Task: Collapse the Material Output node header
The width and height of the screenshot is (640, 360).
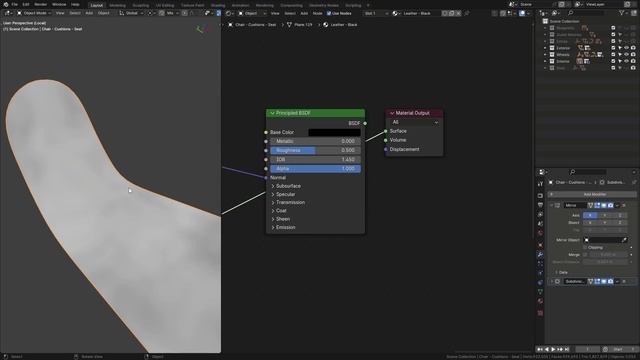Action: [392, 113]
